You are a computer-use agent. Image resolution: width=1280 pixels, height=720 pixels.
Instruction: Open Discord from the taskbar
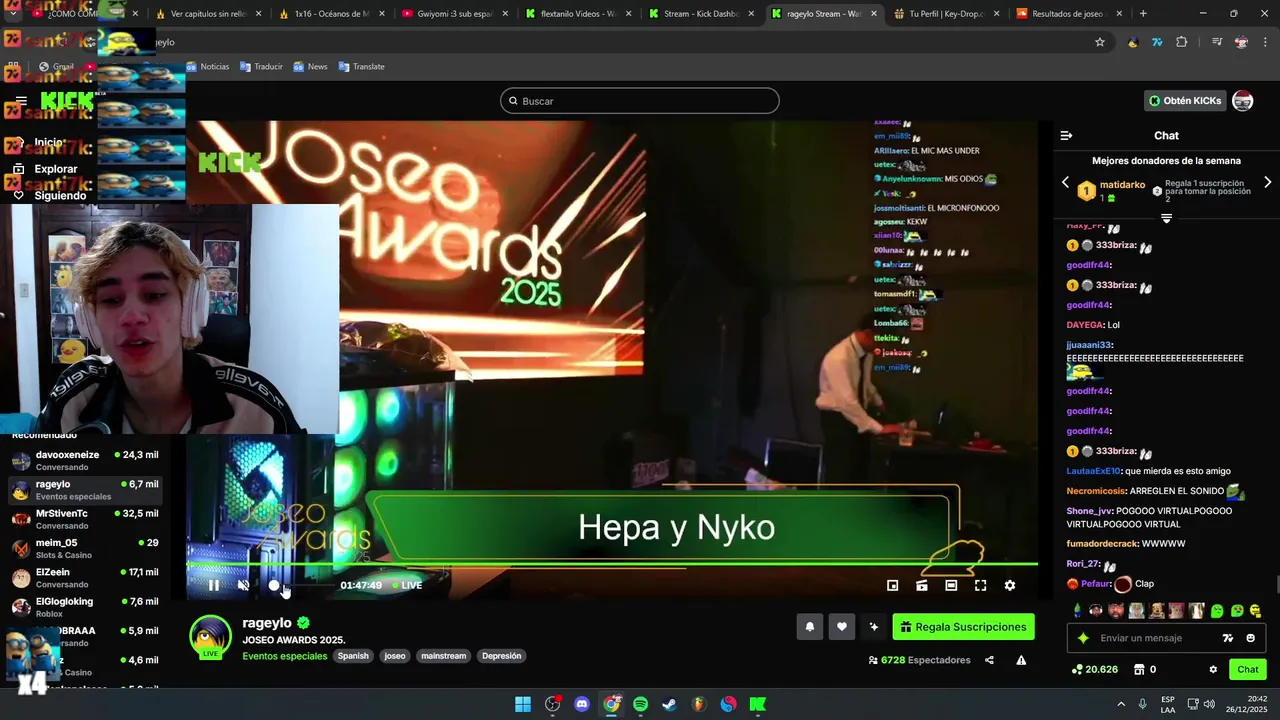(x=582, y=704)
